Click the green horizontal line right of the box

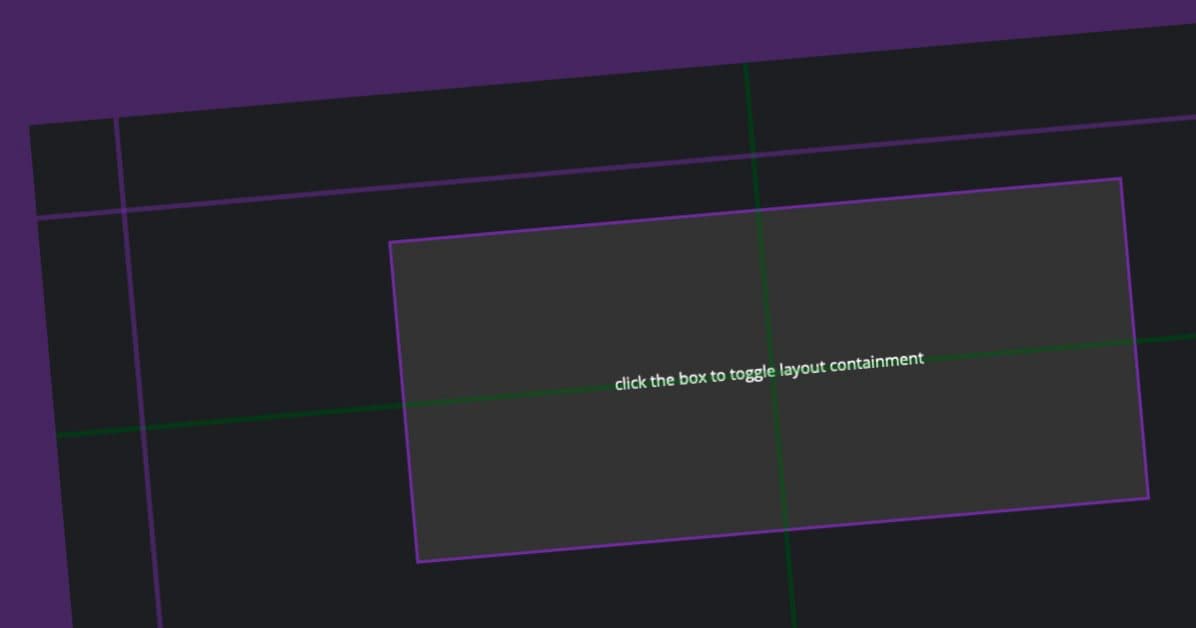(x=1168, y=338)
